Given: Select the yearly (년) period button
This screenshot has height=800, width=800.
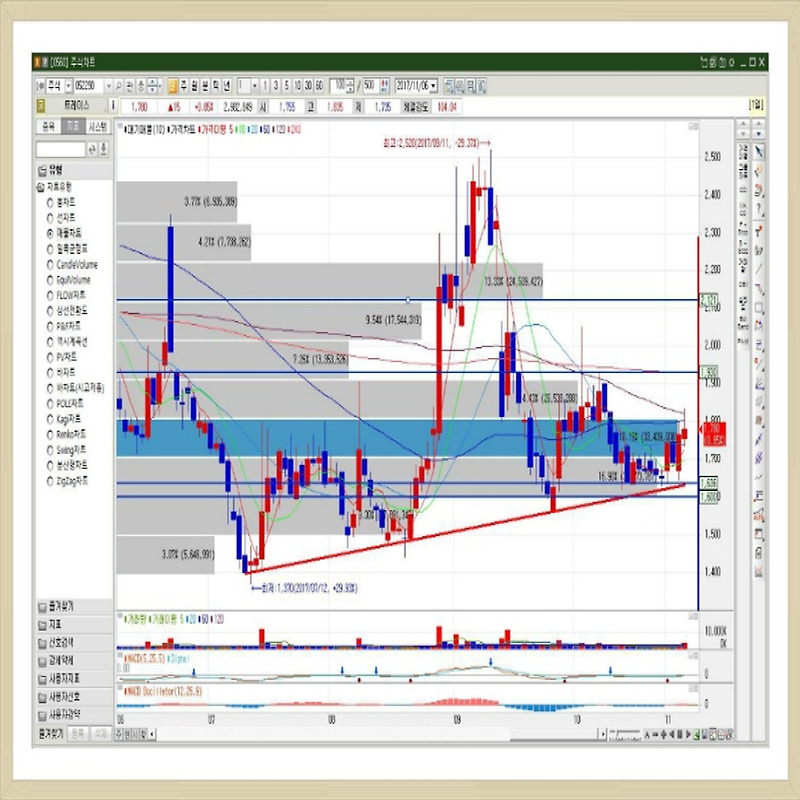Looking at the screenshot, I should click(x=227, y=86).
